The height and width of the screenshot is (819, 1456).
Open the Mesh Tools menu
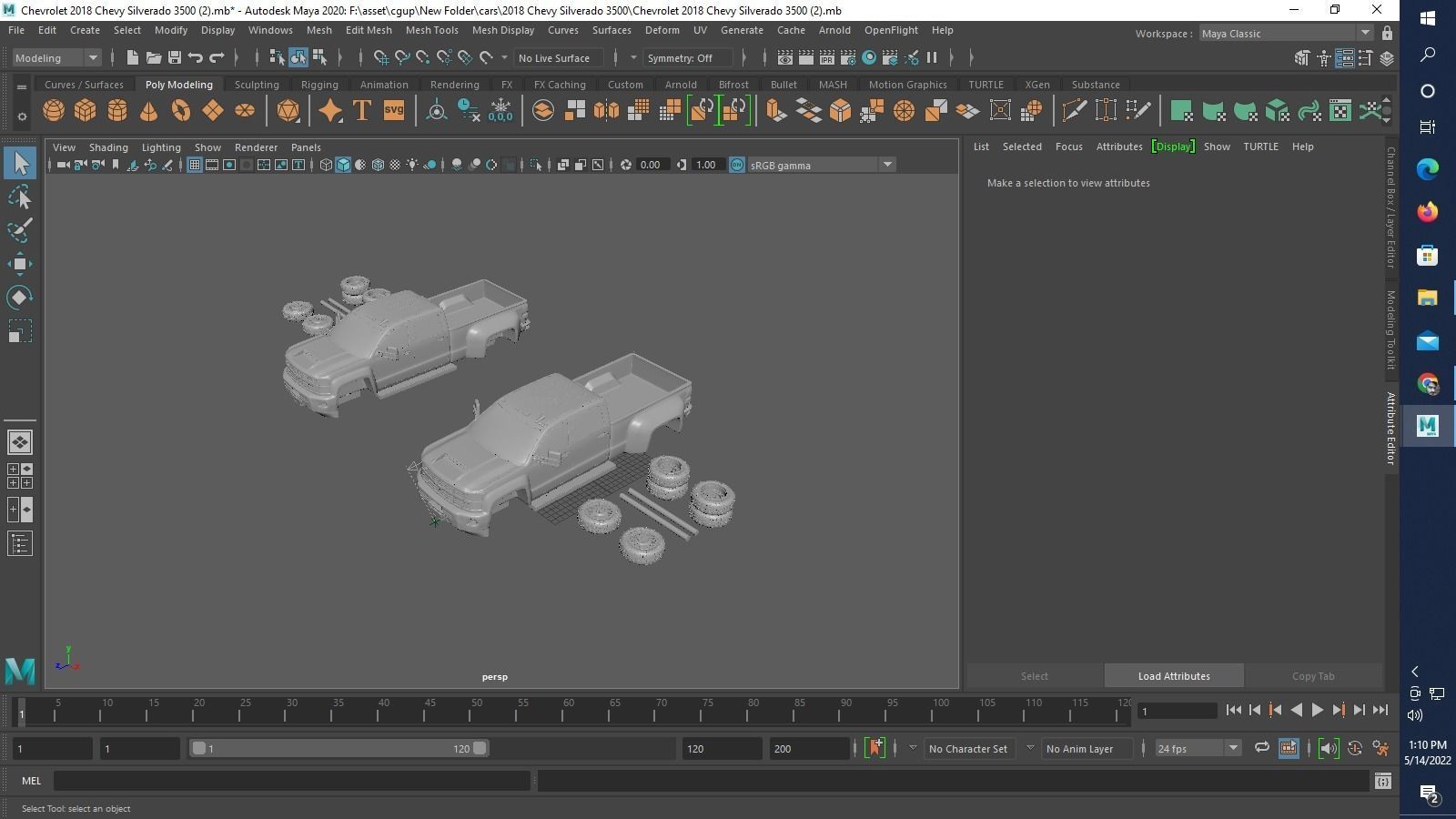[431, 30]
